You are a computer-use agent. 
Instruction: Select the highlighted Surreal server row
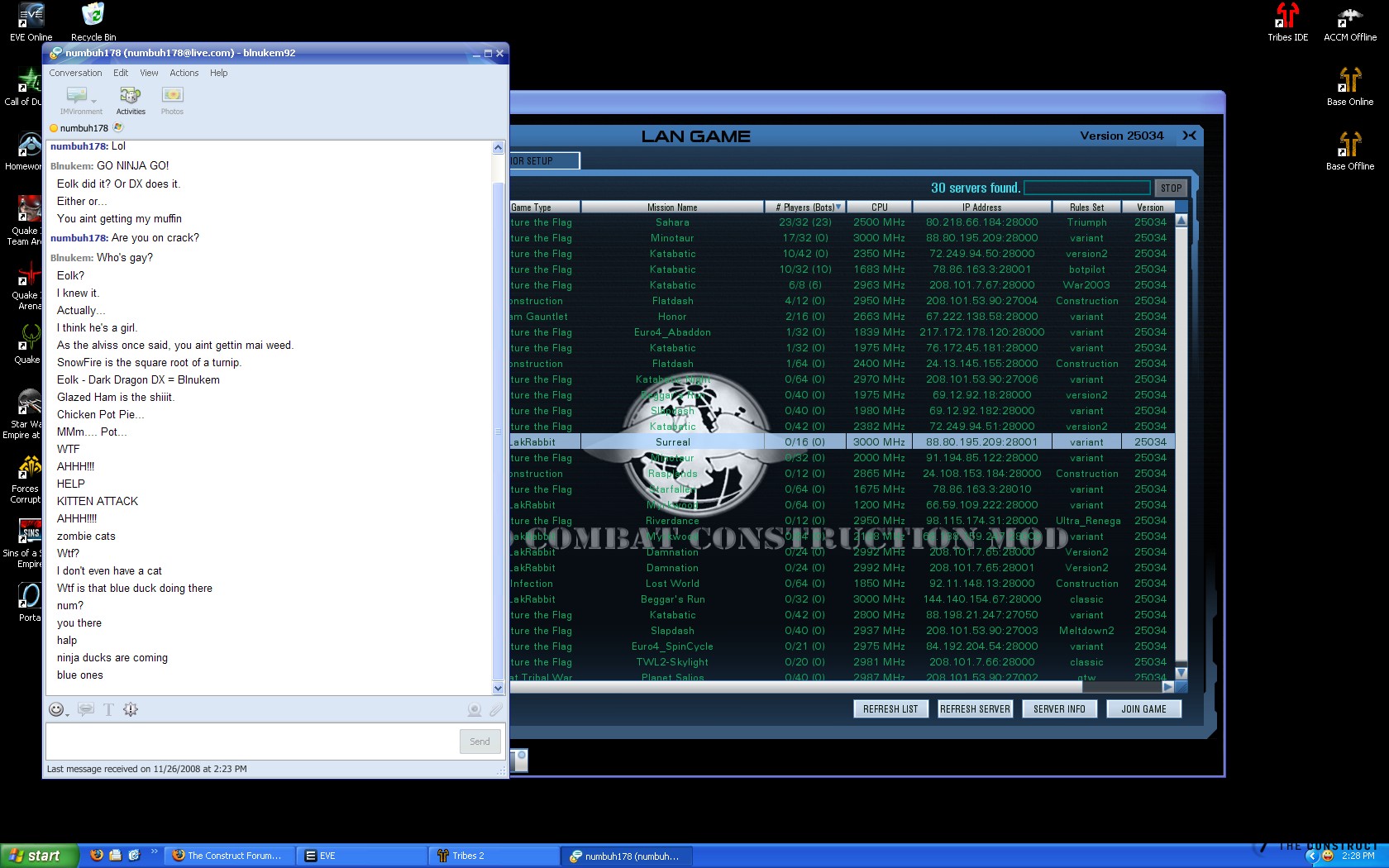point(842,442)
